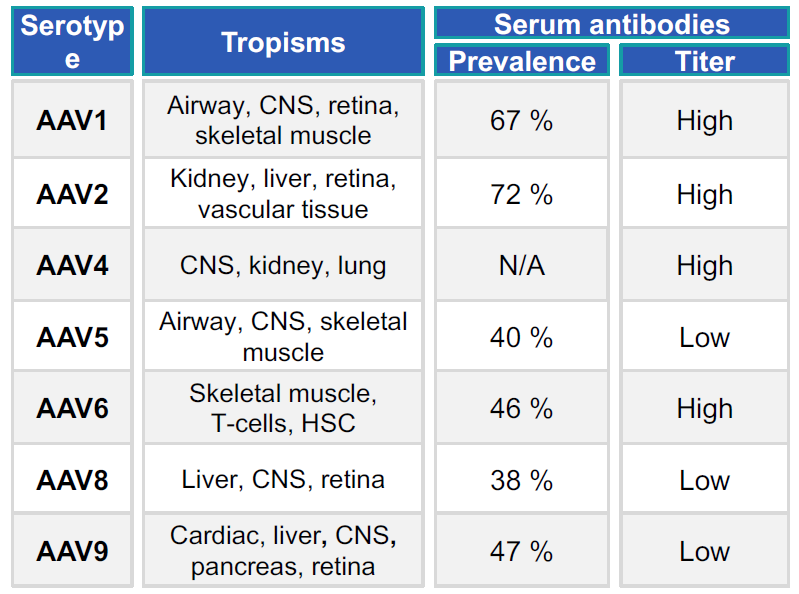Select the 38 % prevalence cell

[521, 480]
